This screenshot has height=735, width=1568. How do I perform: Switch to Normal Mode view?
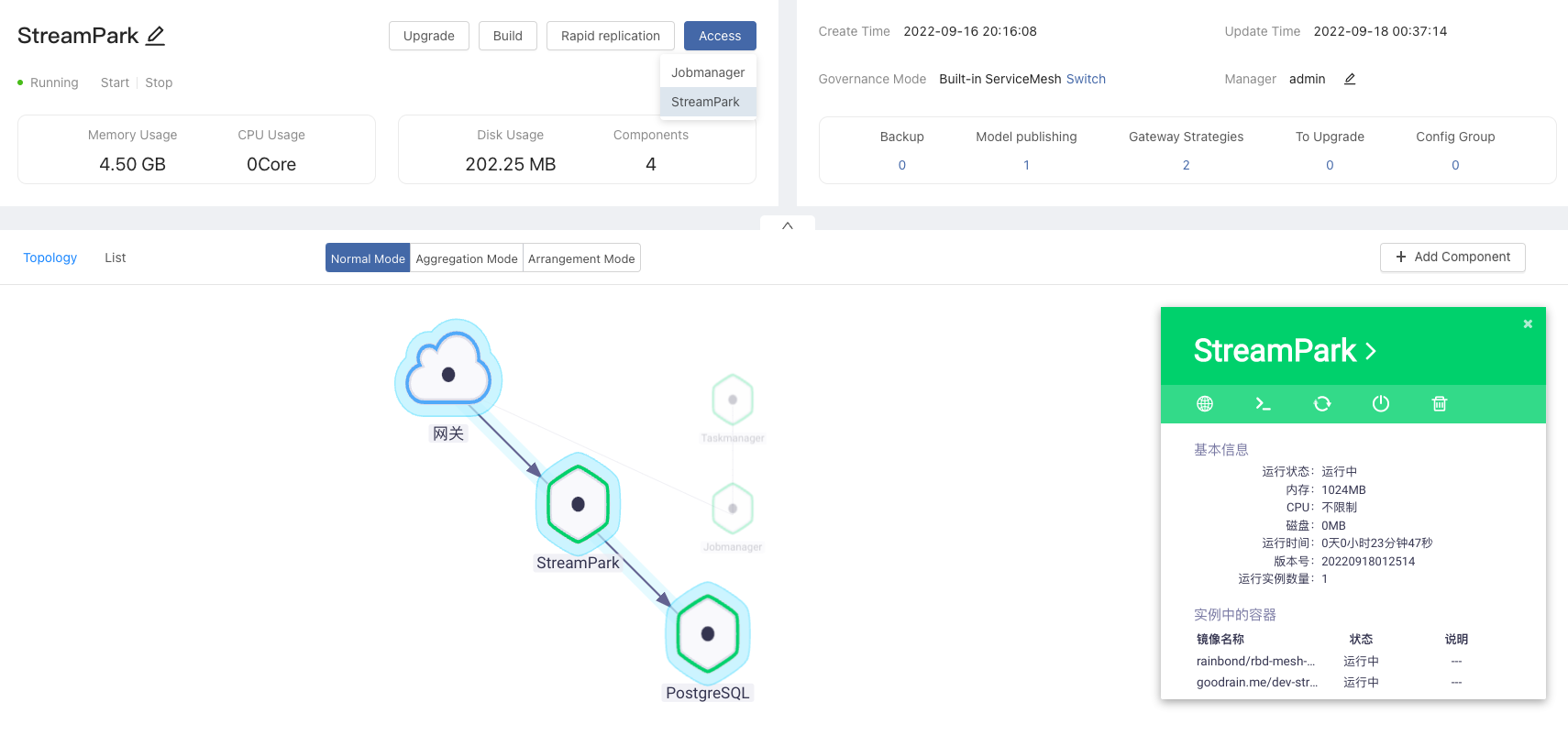point(368,258)
